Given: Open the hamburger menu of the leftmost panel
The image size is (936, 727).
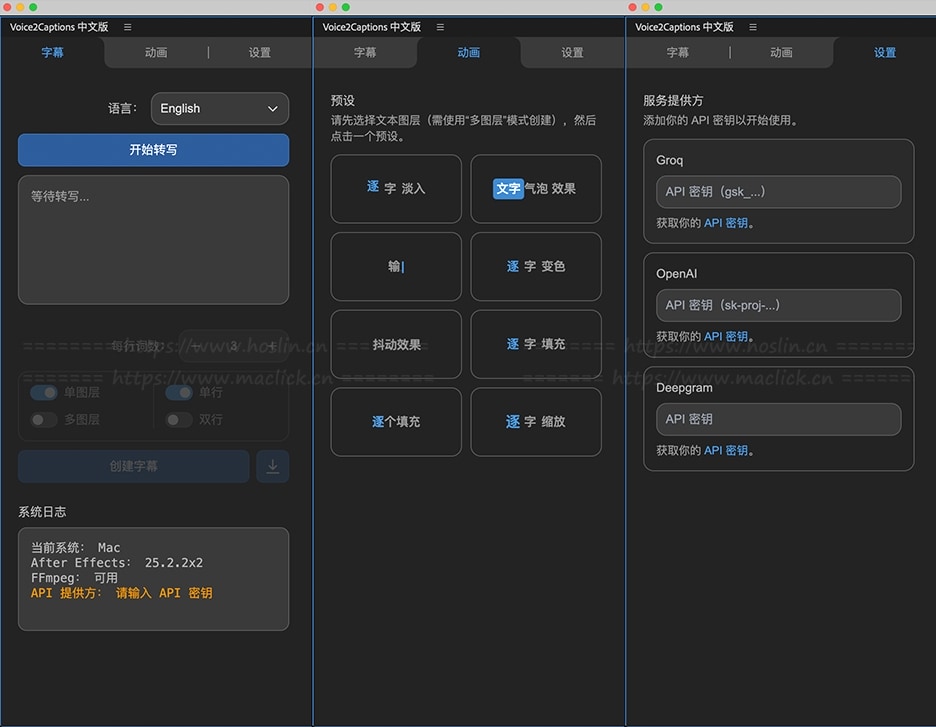Looking at the screenshot, I should pos(127,27).
